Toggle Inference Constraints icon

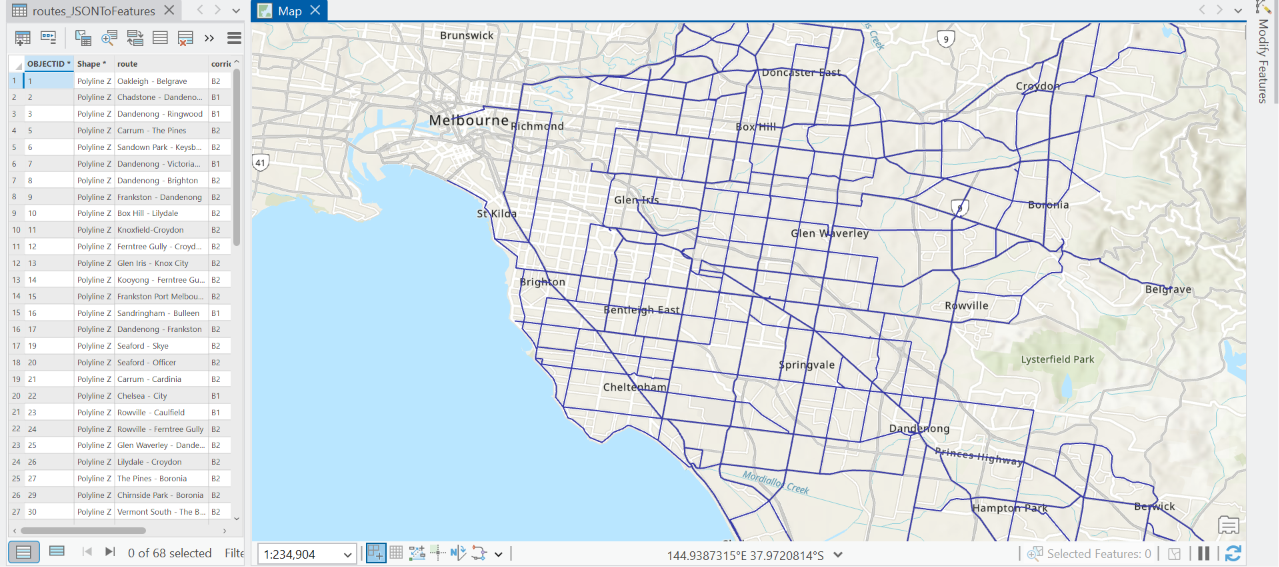[438, 553]
